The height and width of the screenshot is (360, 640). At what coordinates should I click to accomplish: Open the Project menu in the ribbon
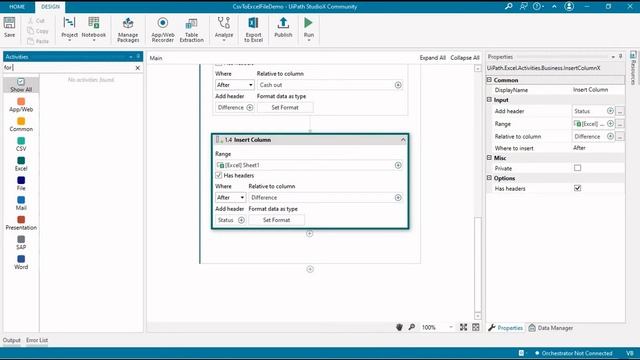click(x=69, y=28)
